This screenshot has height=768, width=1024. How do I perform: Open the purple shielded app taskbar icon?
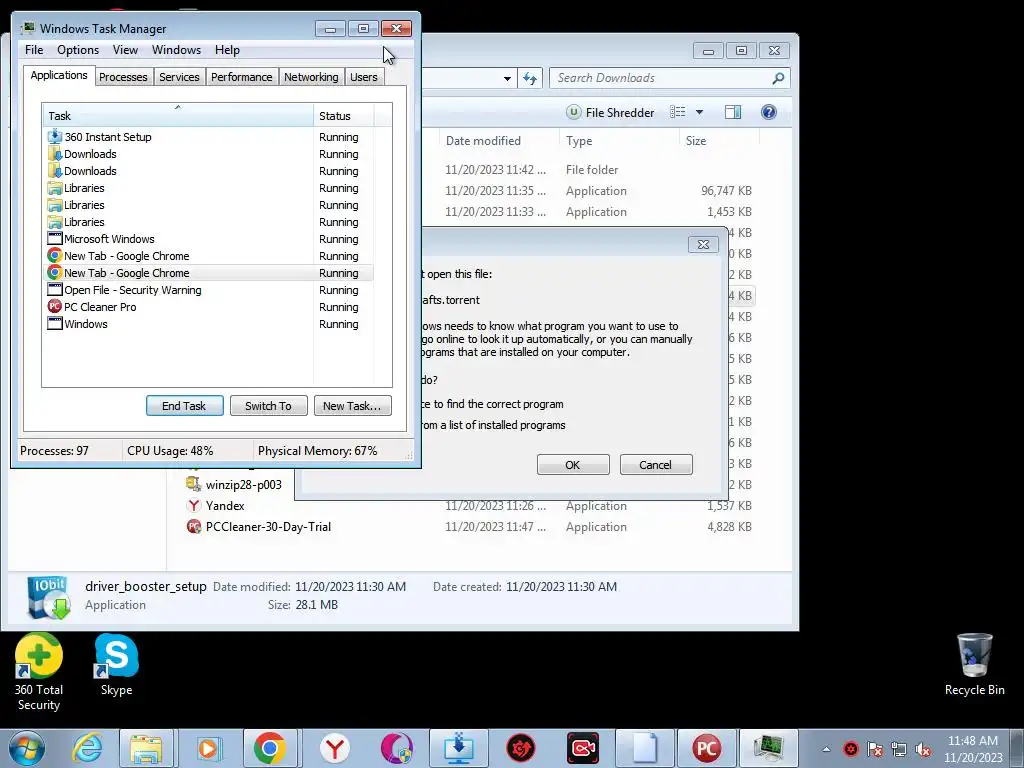[x=396, y=748]
